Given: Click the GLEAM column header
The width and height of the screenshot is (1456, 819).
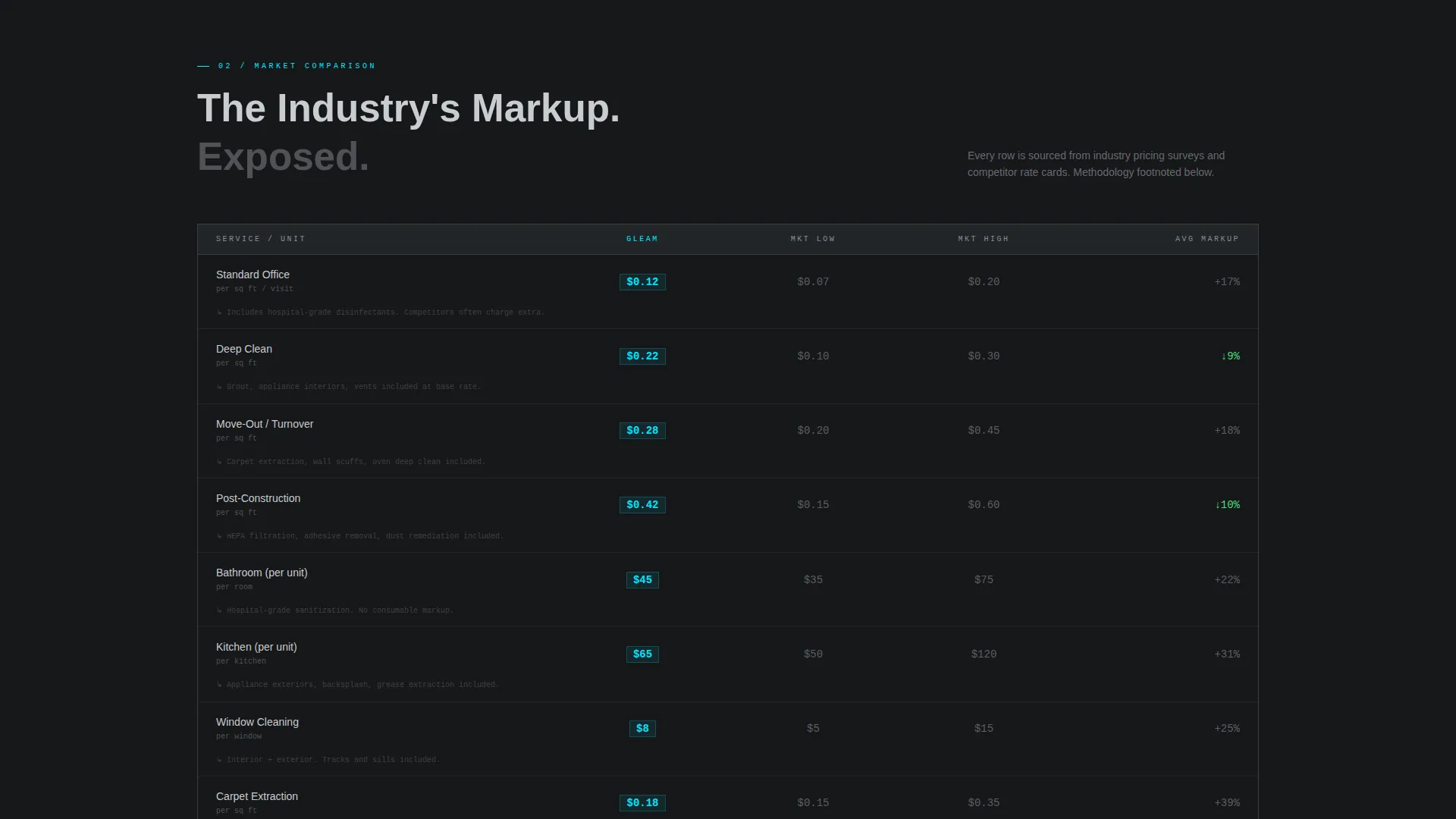Looking at the screenshot, I should tap(642, 239).
